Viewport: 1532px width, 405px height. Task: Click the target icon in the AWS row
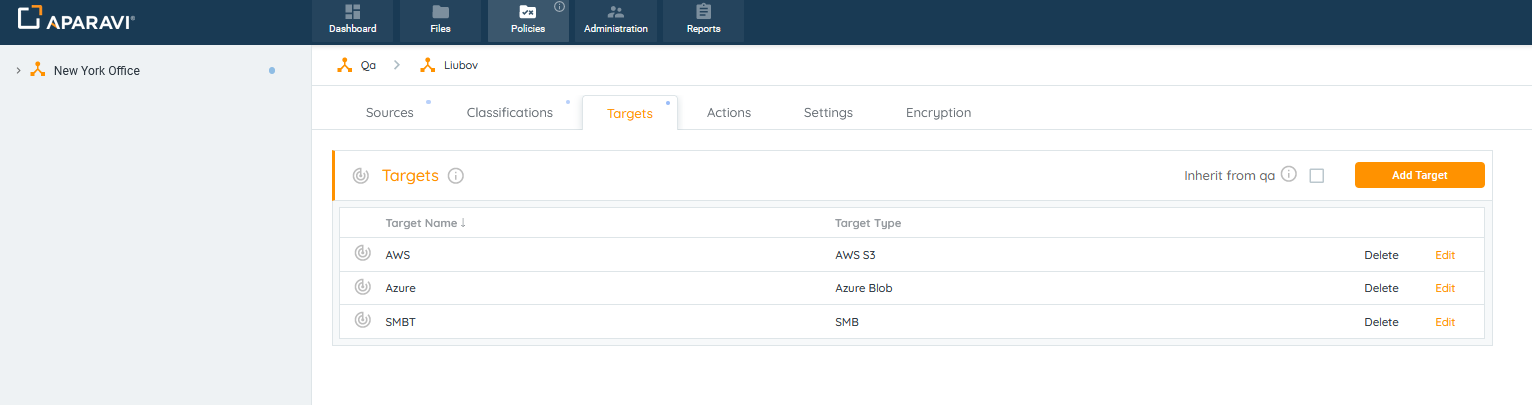pos(362,254)
